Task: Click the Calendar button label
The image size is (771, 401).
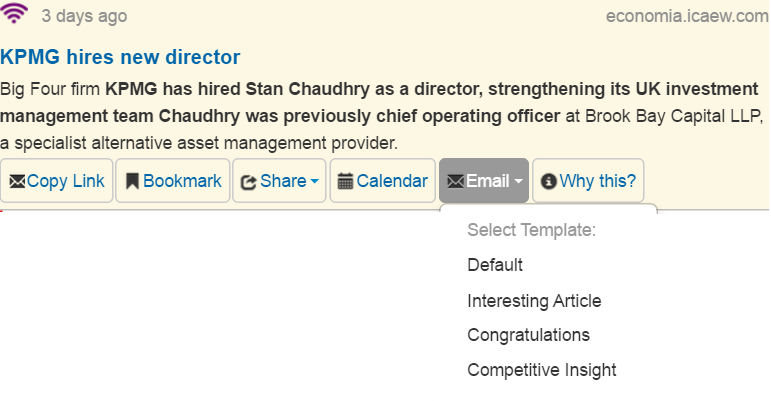Action: pyautogui.click(x=392, y=181)
